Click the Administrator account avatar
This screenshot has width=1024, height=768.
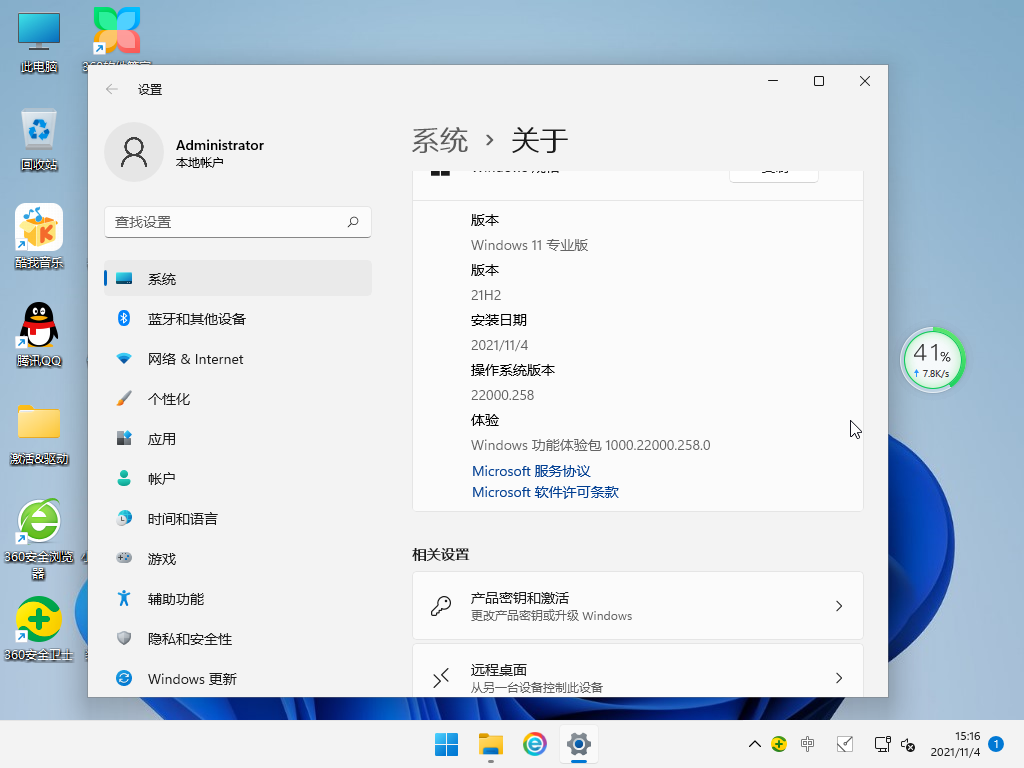(134, 152)
